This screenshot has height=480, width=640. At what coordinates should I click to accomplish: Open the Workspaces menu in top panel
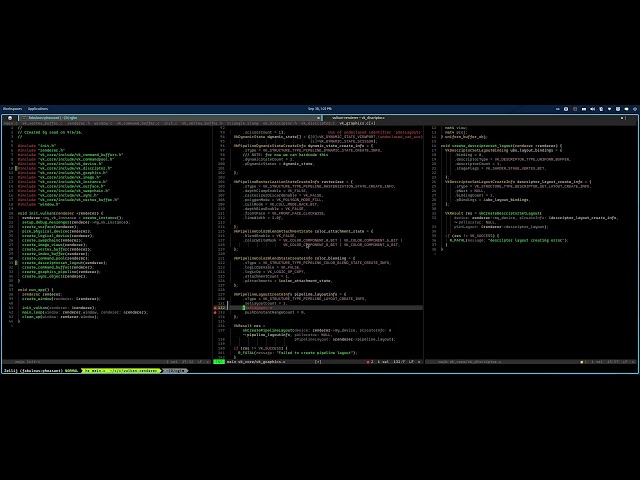[x=12, y=109]
